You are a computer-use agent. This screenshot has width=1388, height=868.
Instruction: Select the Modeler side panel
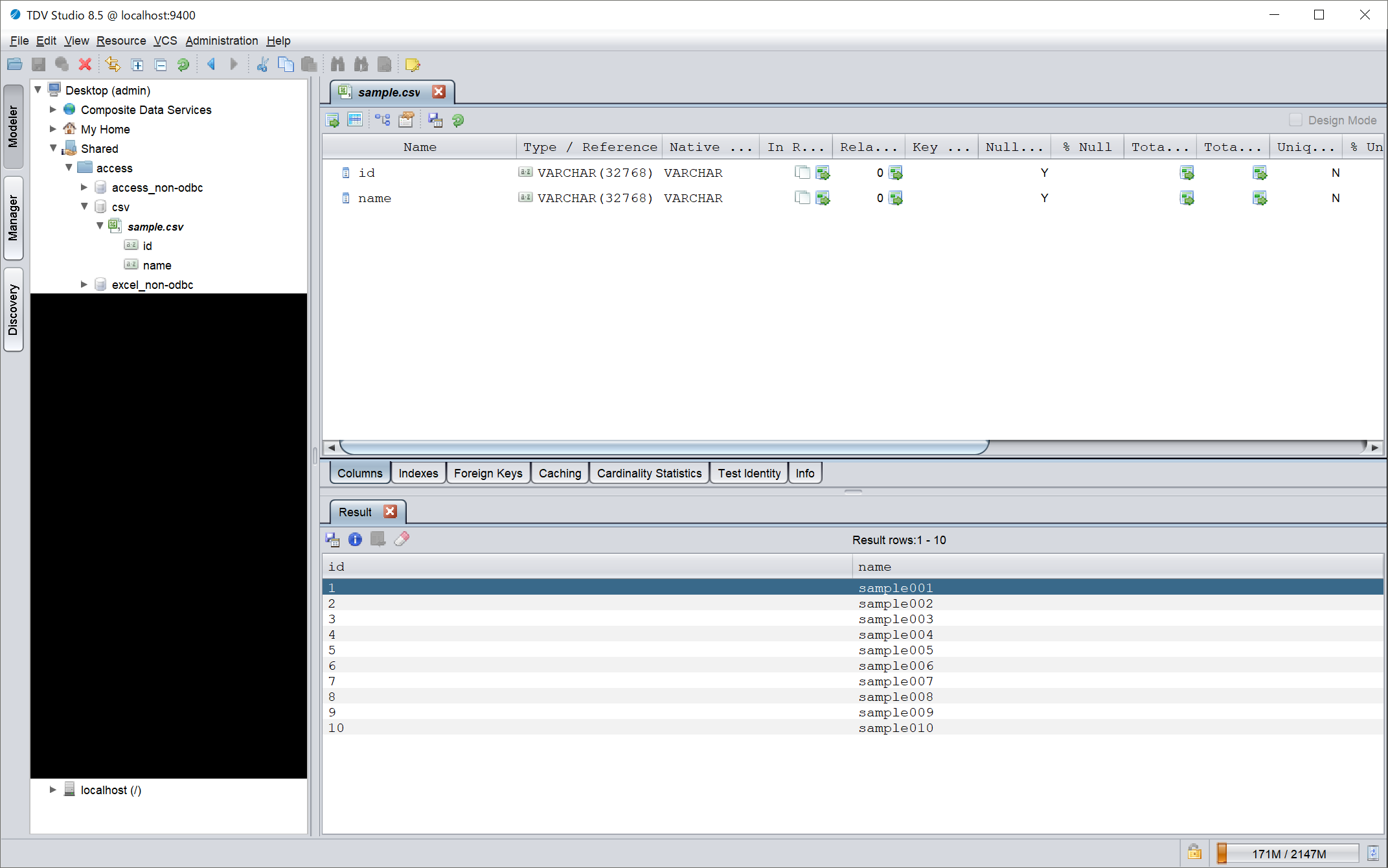[x=14, y=127]
